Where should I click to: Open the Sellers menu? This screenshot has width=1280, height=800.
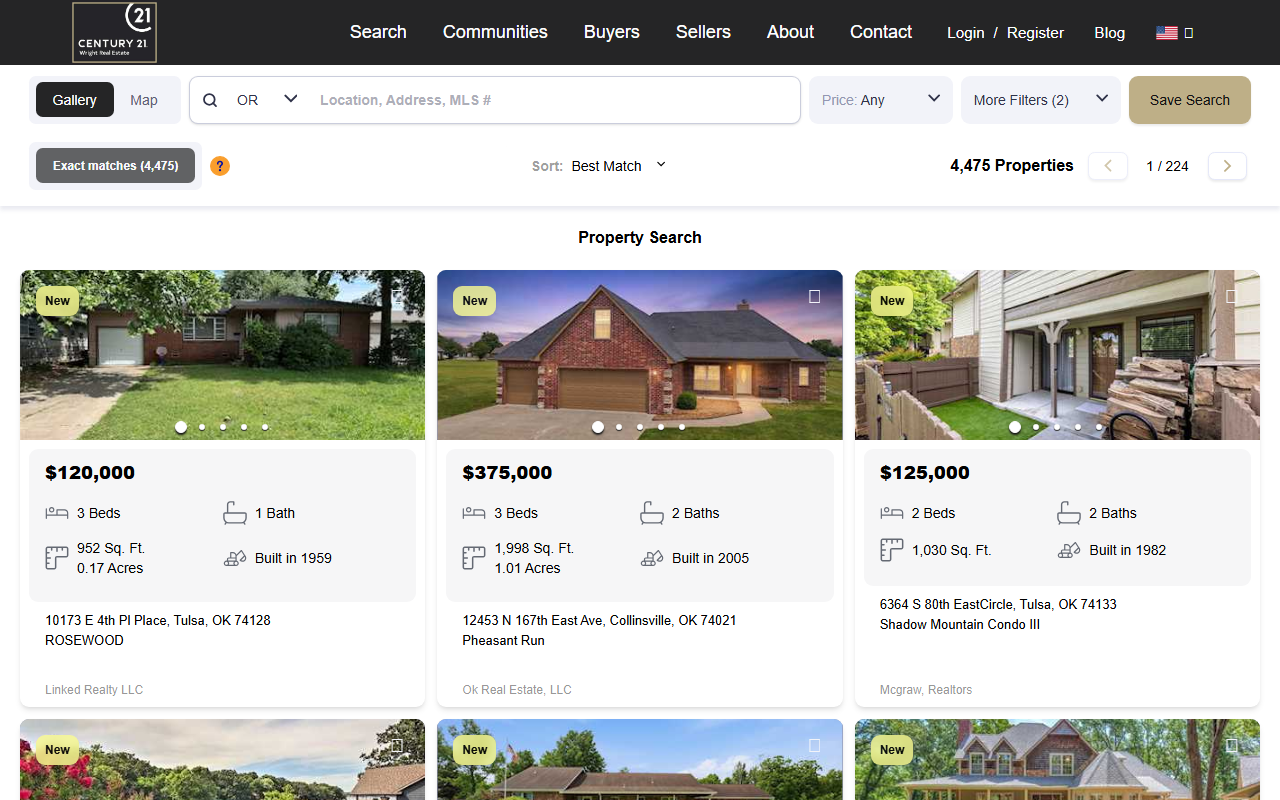click(703, 32)
